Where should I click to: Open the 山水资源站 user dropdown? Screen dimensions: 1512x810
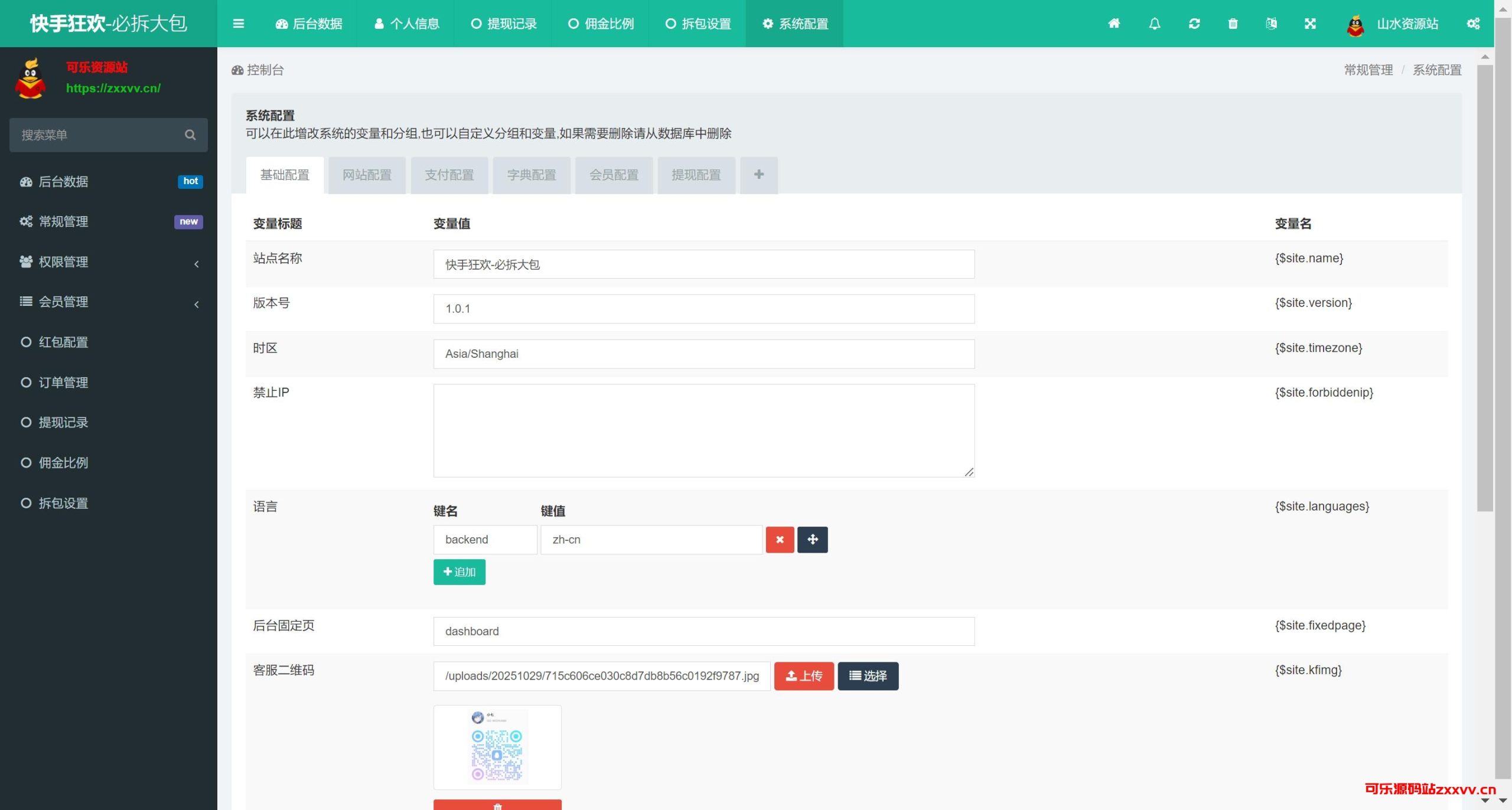[x=1393, y=24]
